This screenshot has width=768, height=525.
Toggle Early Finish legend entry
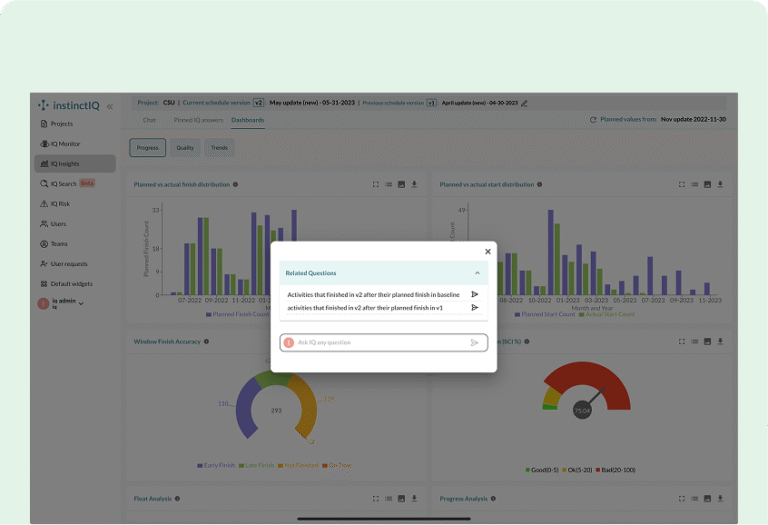tap(216, 465)
